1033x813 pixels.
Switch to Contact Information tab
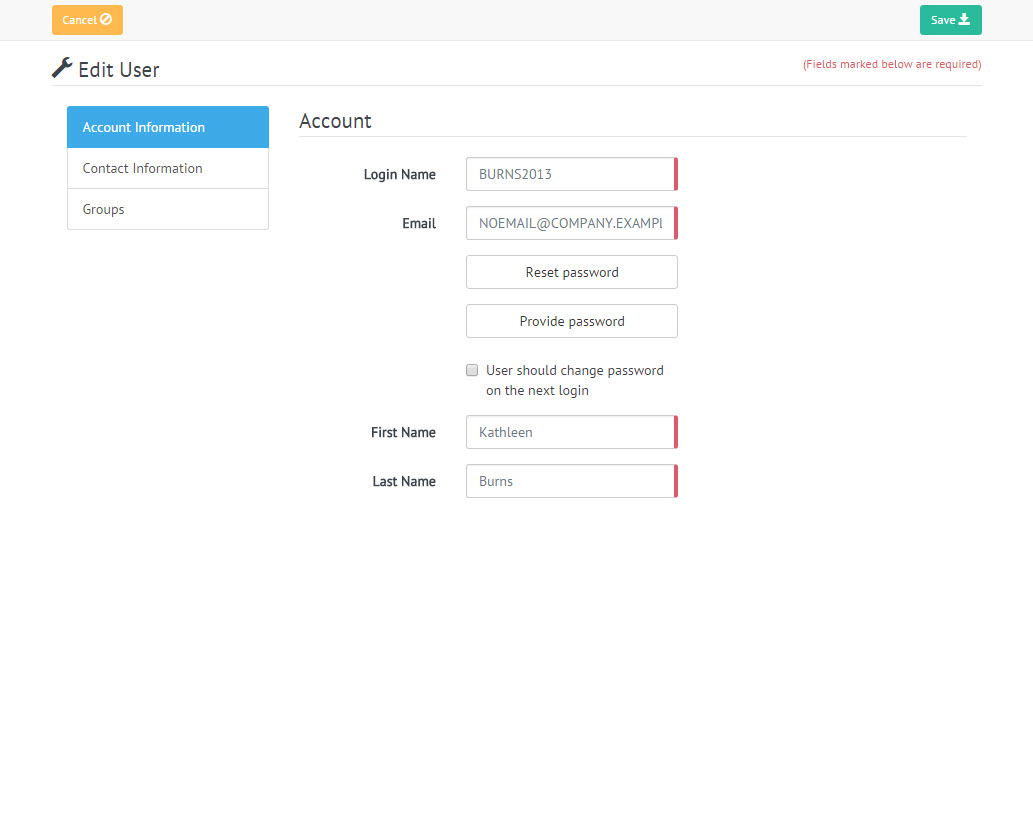pos(168,169)
